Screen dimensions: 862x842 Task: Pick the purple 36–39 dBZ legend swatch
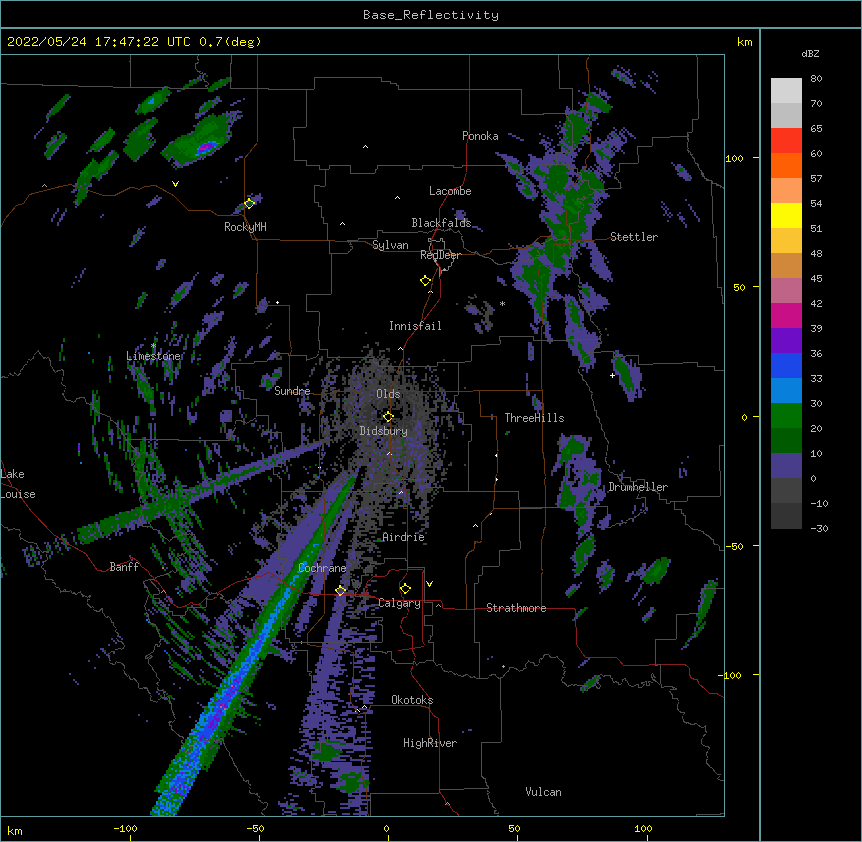[x=786, y=341]
